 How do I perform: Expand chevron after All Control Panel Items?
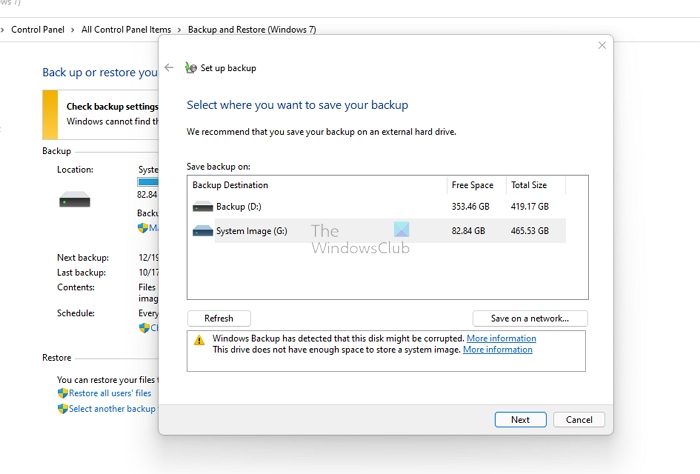[x=179, y=30]
